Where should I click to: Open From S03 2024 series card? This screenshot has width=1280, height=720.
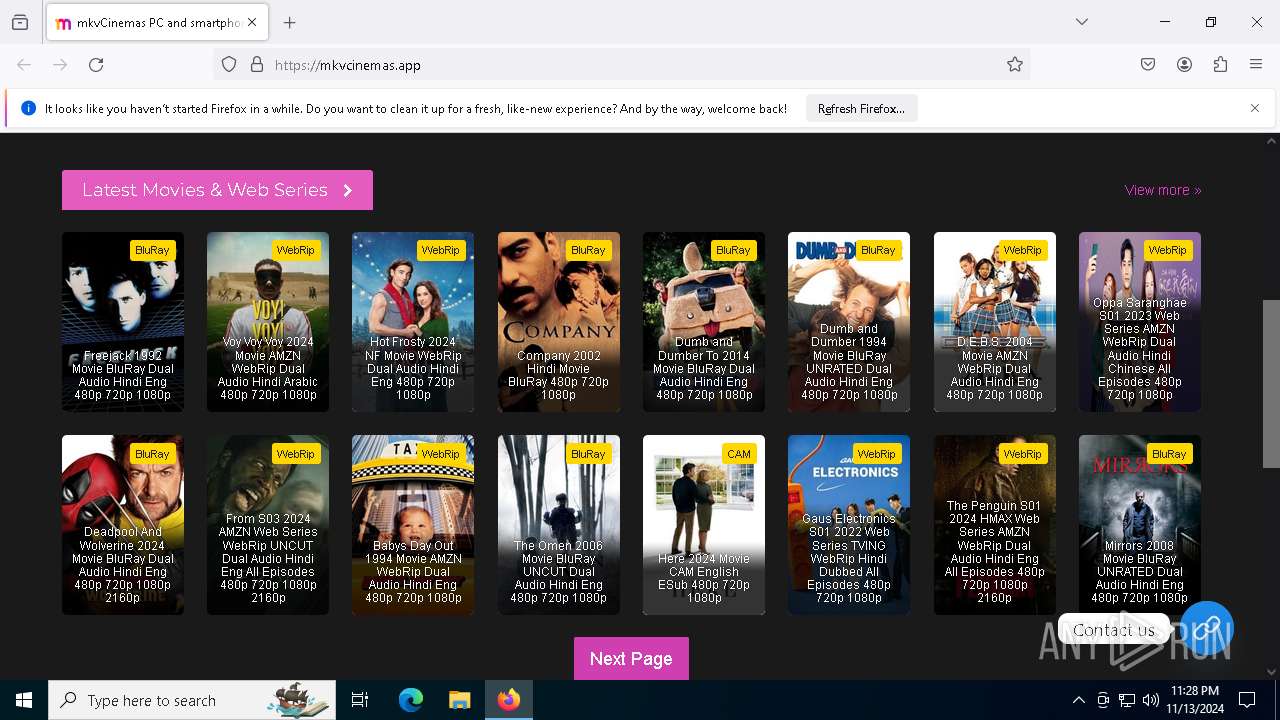(x=268, y=525)
